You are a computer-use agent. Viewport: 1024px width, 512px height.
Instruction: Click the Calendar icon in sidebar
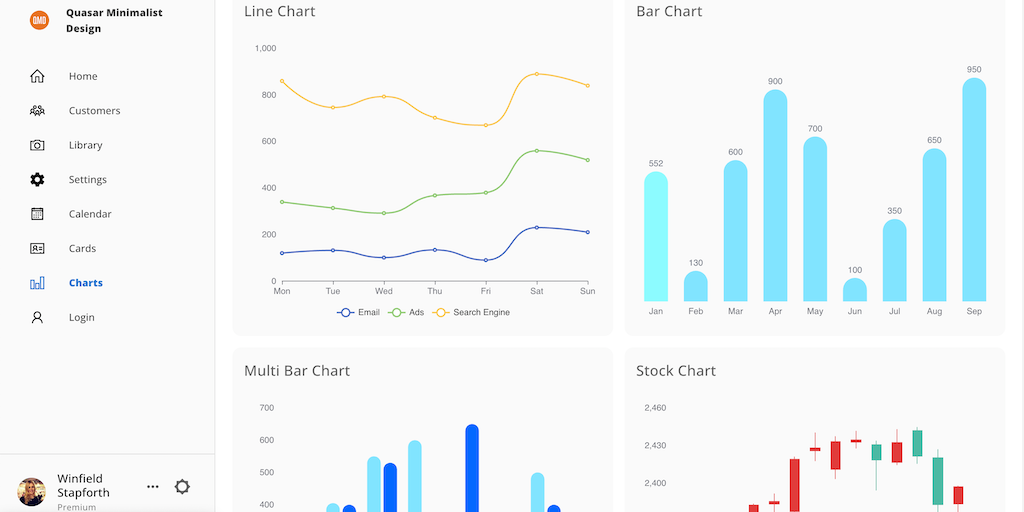point(37,214)
